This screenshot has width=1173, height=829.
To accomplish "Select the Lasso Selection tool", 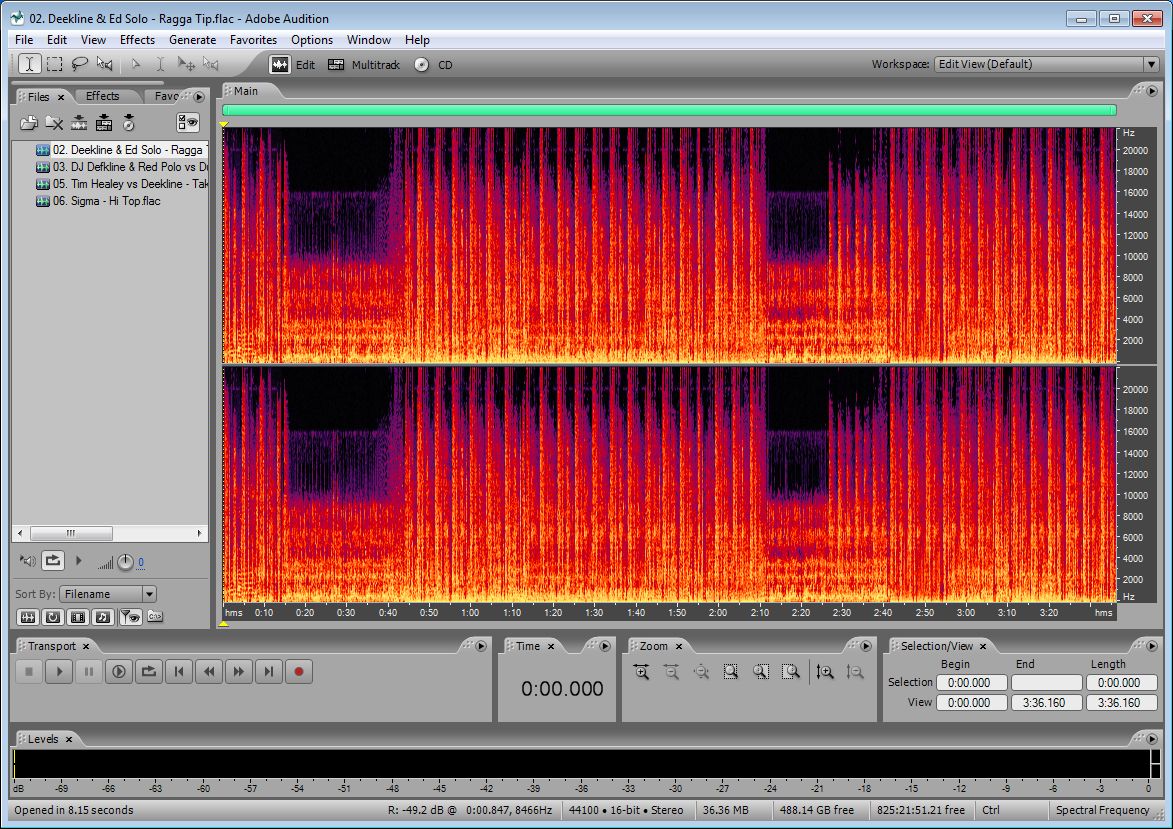I will 80,64.
